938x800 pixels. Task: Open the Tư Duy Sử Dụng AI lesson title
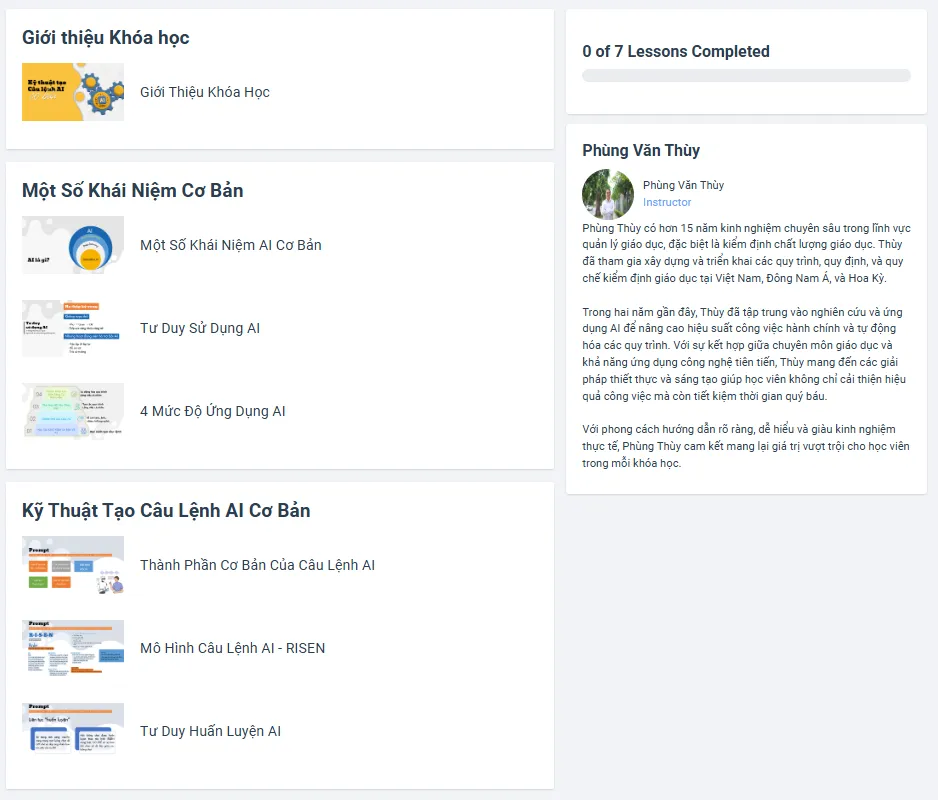tap(200, 328)
